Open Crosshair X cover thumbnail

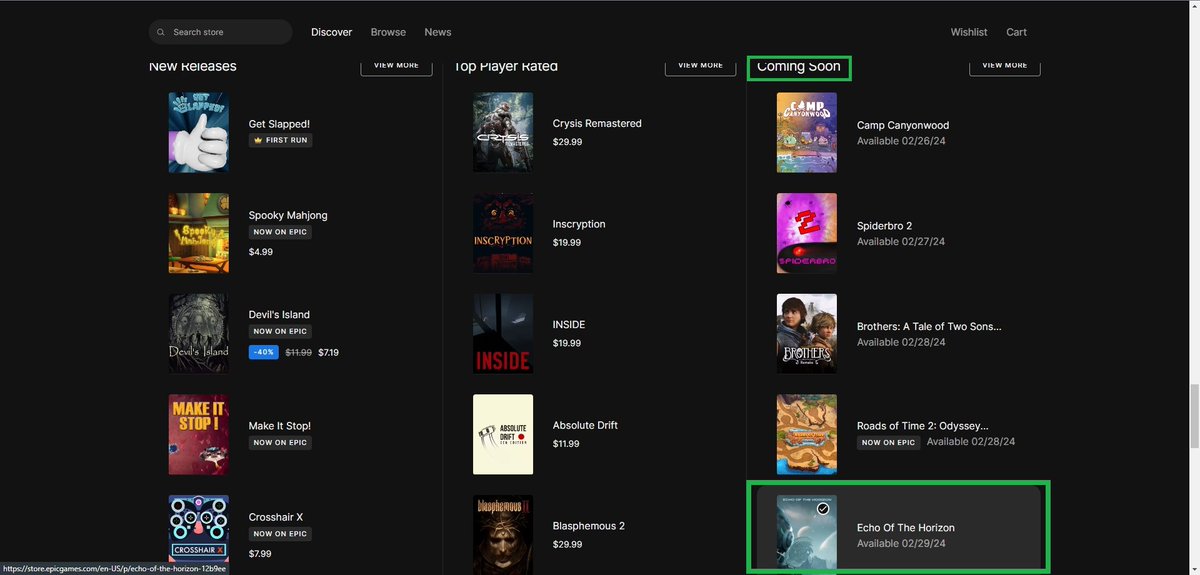pos(199,535)
